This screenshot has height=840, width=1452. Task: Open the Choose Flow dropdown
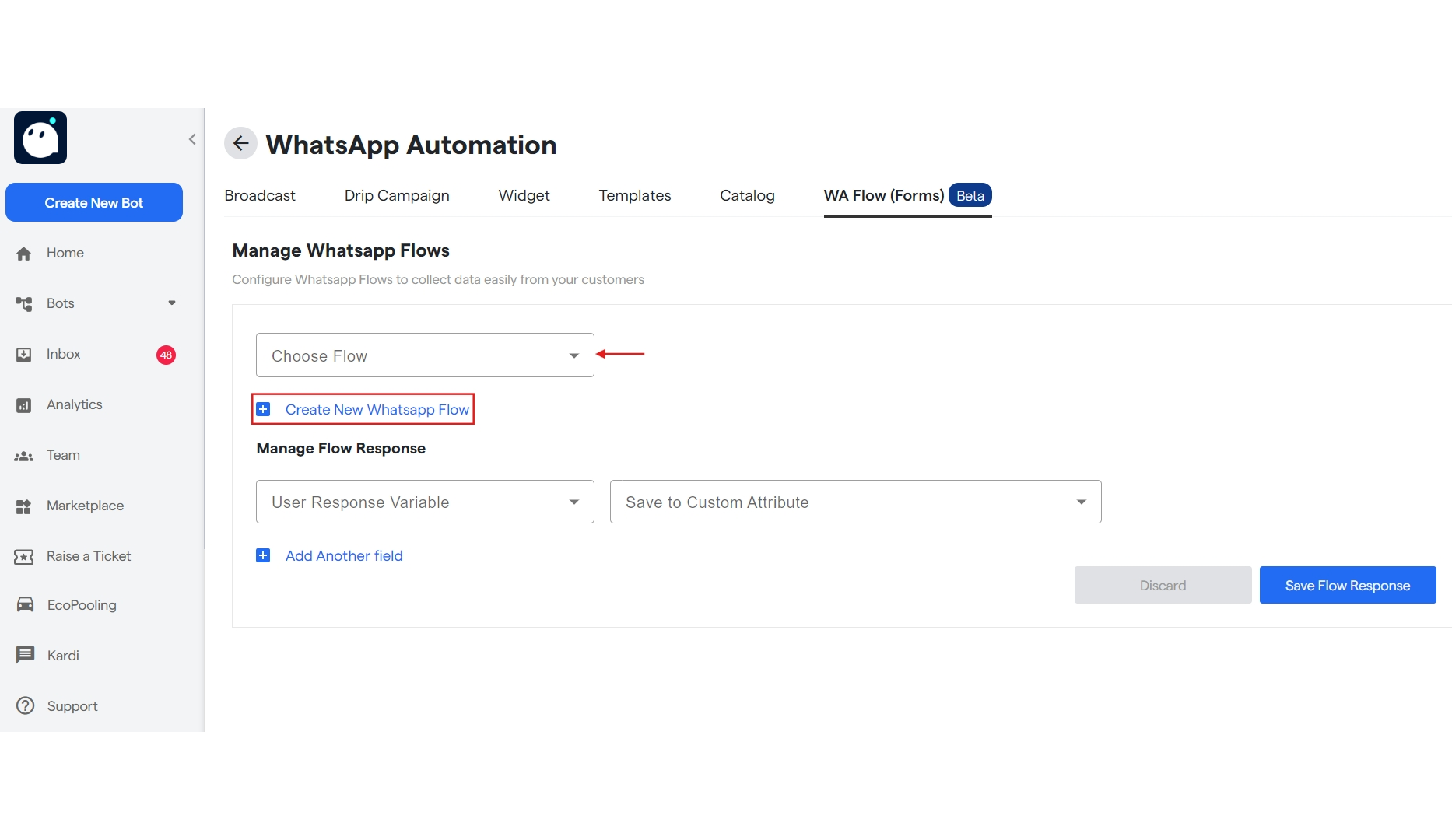[x=425, y=355]
